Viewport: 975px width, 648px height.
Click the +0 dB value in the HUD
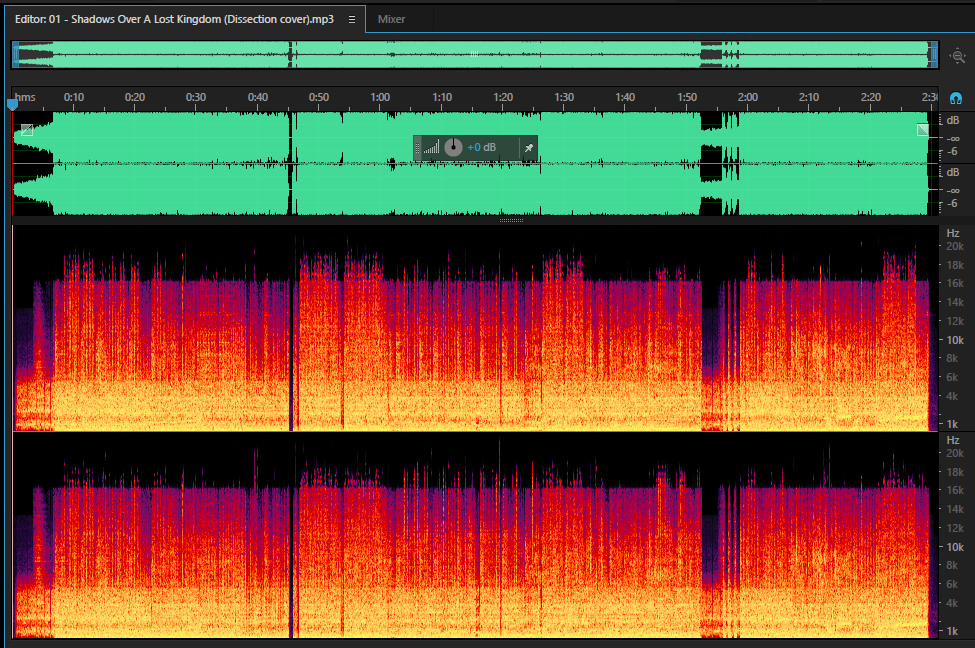coord(482,147)
